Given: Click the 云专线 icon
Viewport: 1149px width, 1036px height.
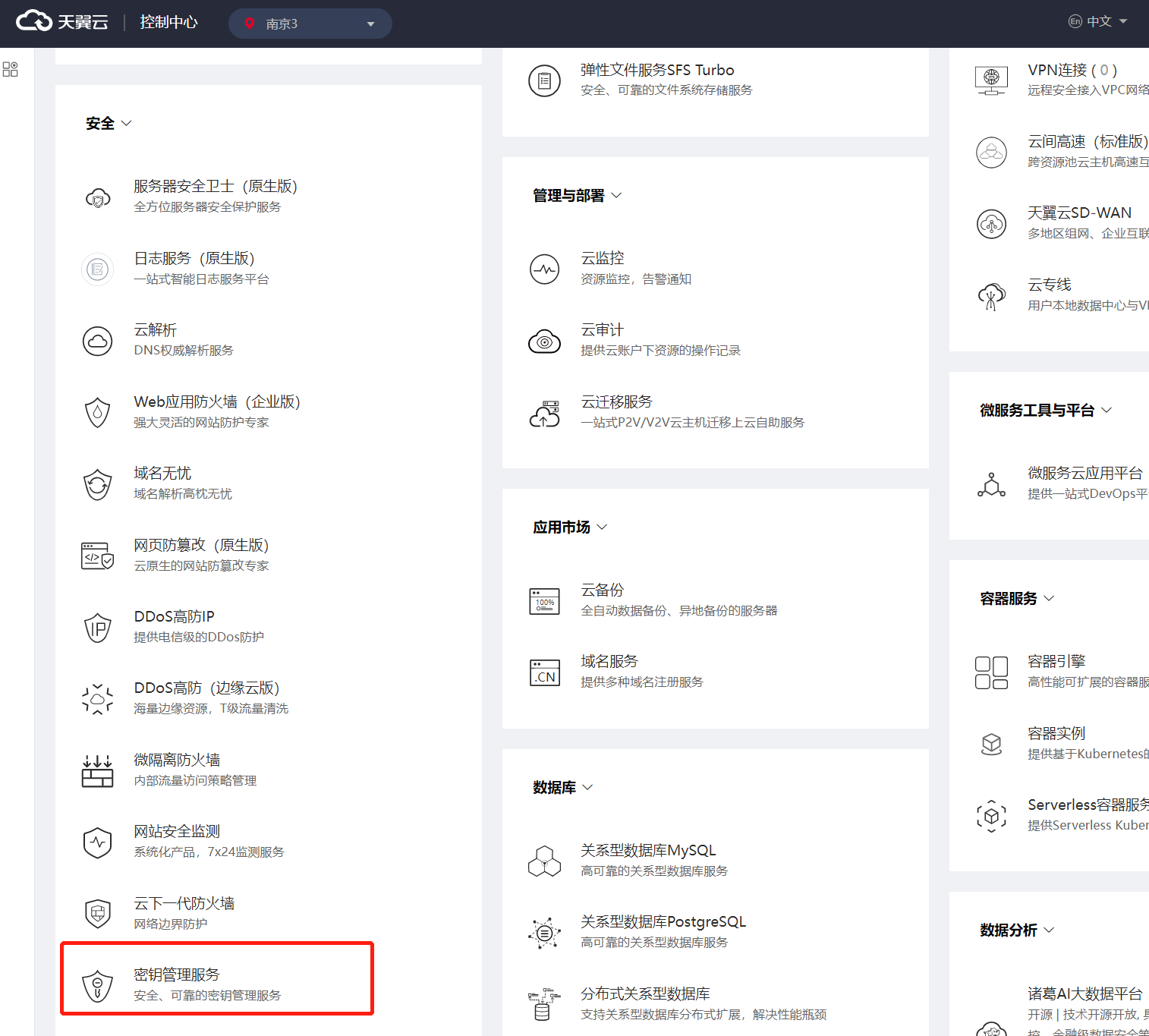Looking at the screenshot, I should tap(991, 296).
